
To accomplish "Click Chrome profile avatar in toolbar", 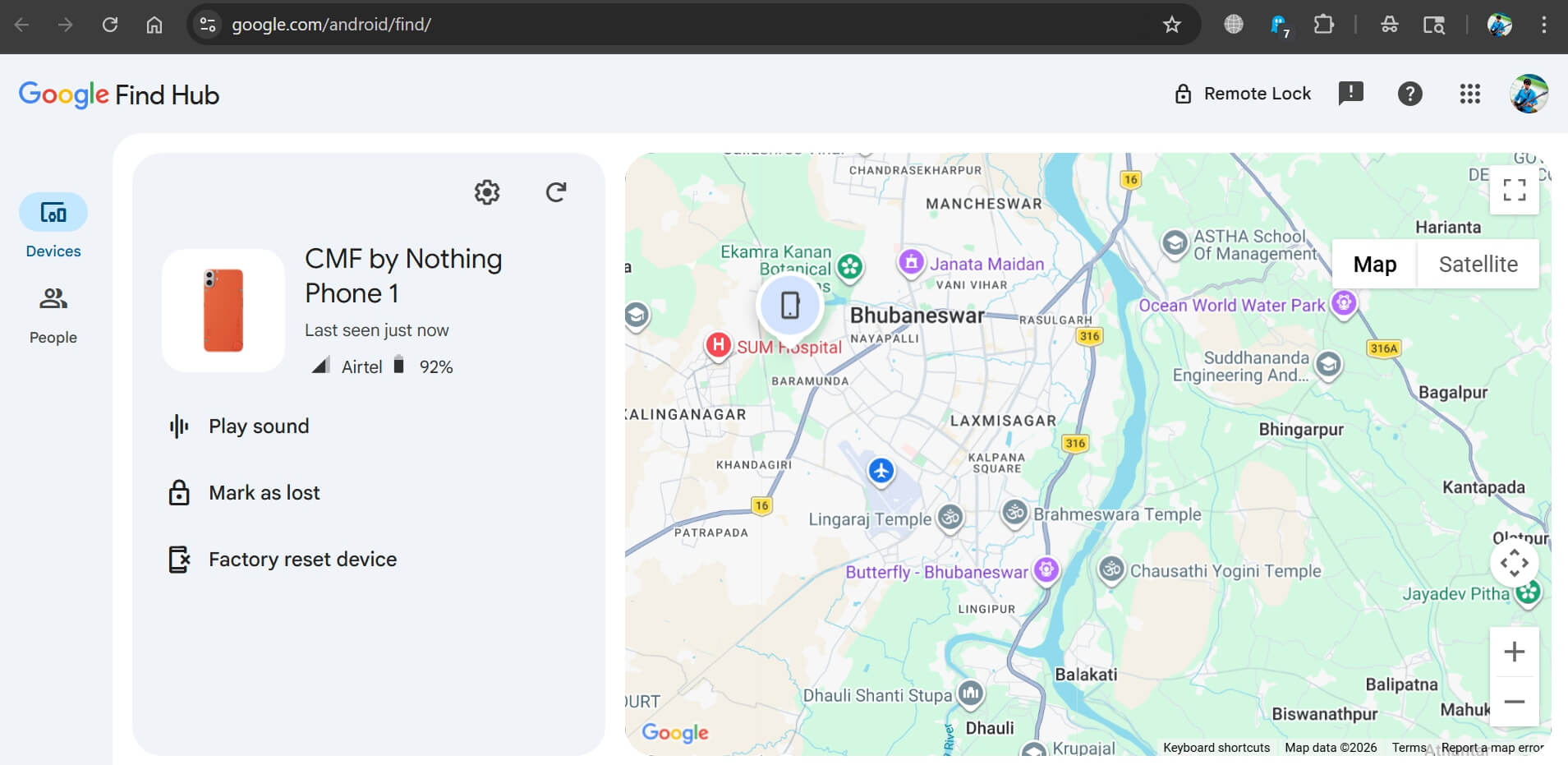I will click(1500, 25).
